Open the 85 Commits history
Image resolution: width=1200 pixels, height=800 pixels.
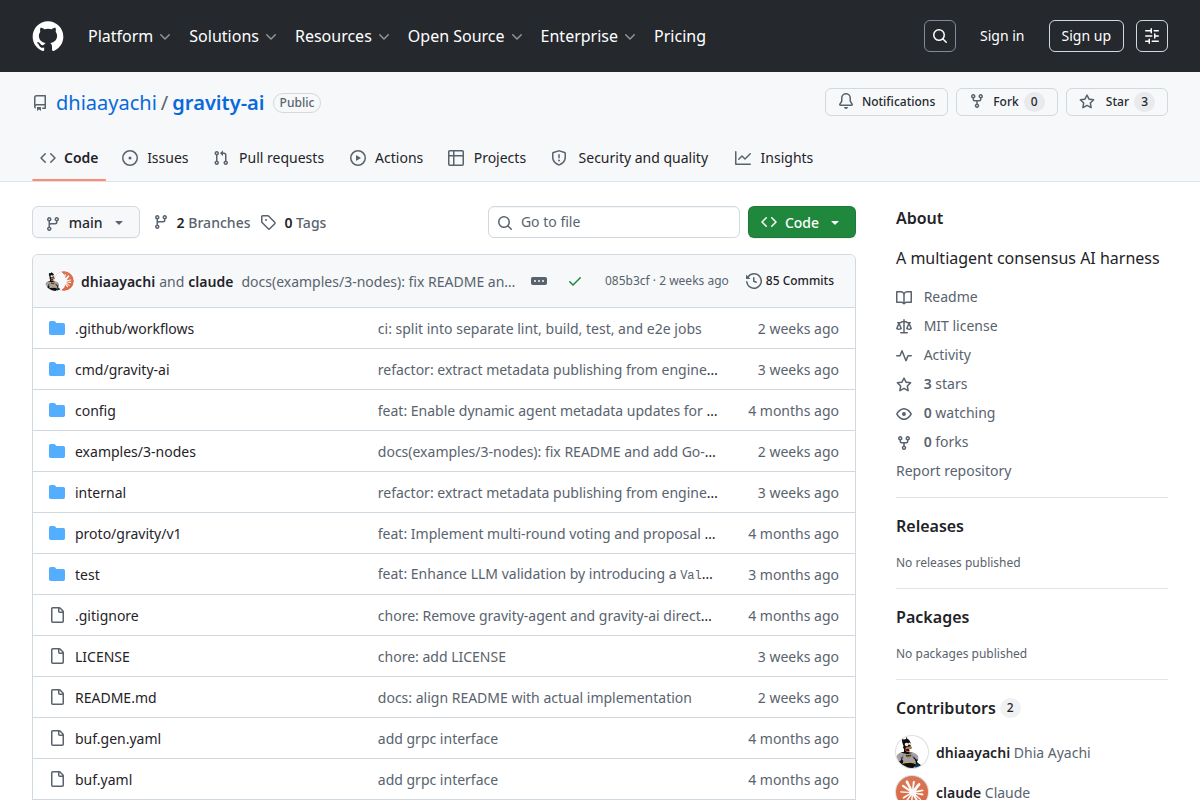click(x=790, y=281)
